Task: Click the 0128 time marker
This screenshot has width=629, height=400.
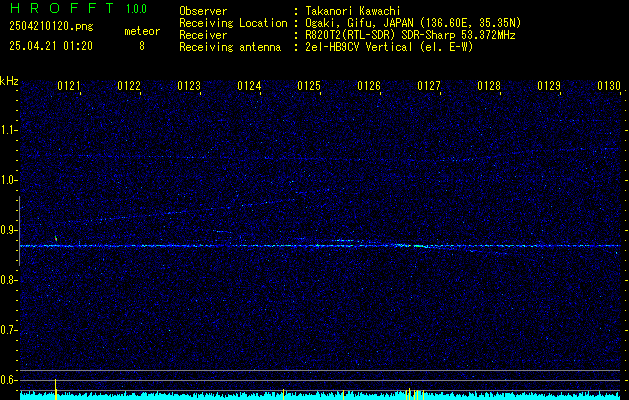Action: pos(489,86)
